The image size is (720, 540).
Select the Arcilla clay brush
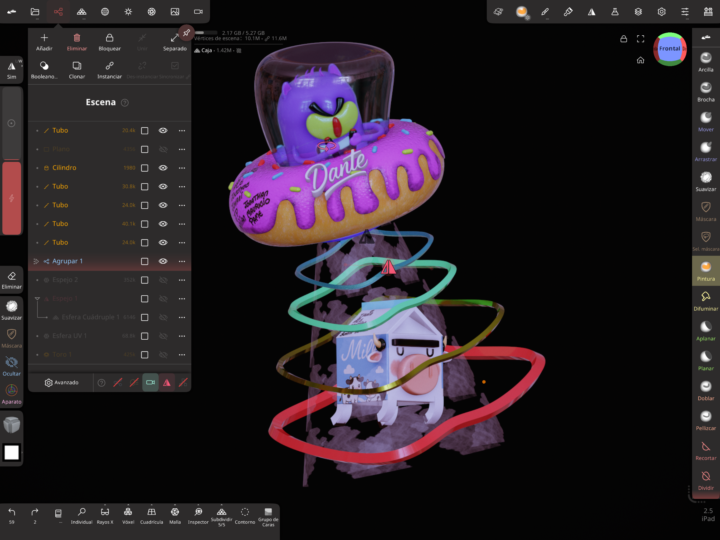(x=706, y=62)
